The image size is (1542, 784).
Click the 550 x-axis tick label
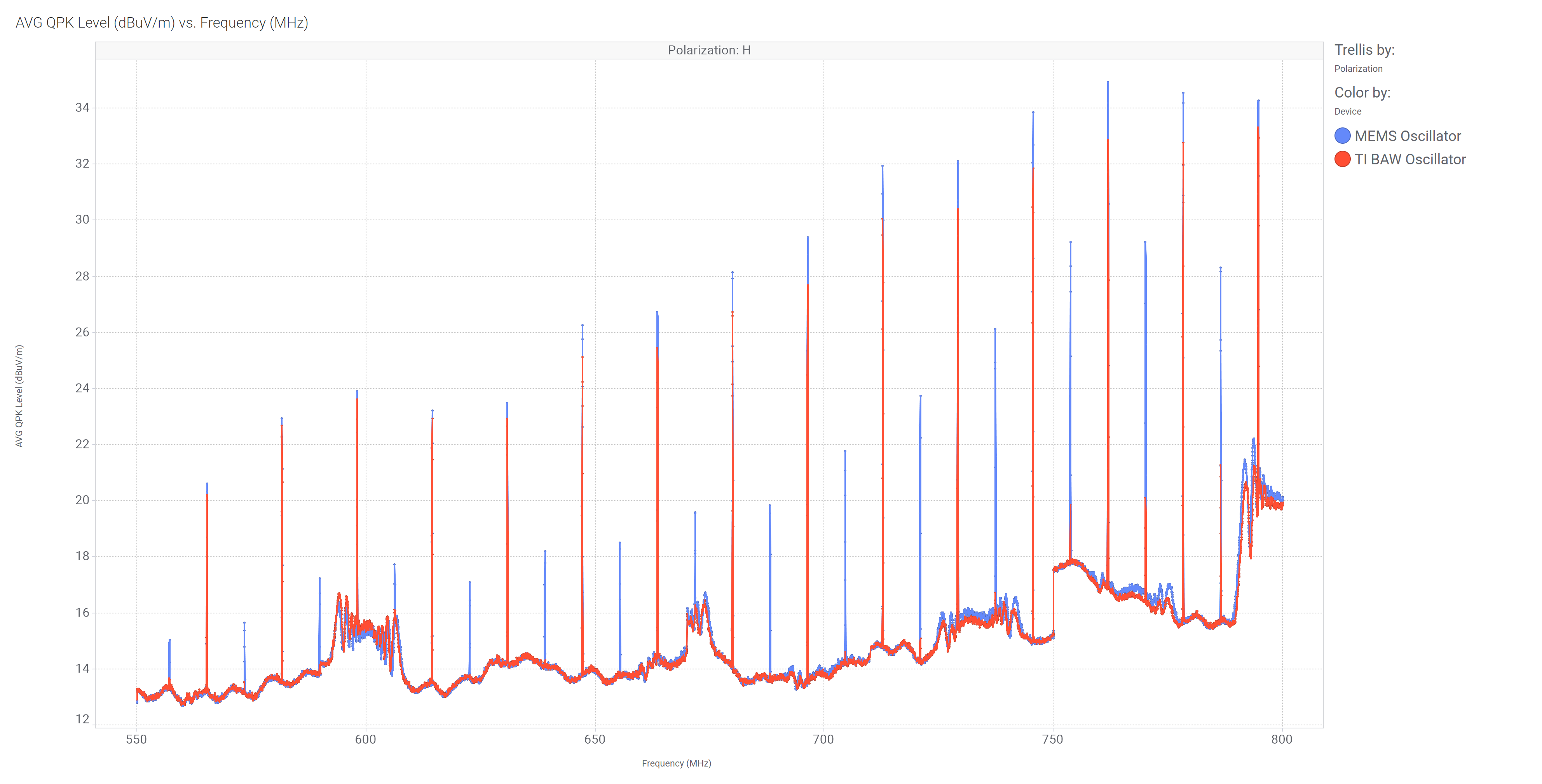(x=136, y=739)
